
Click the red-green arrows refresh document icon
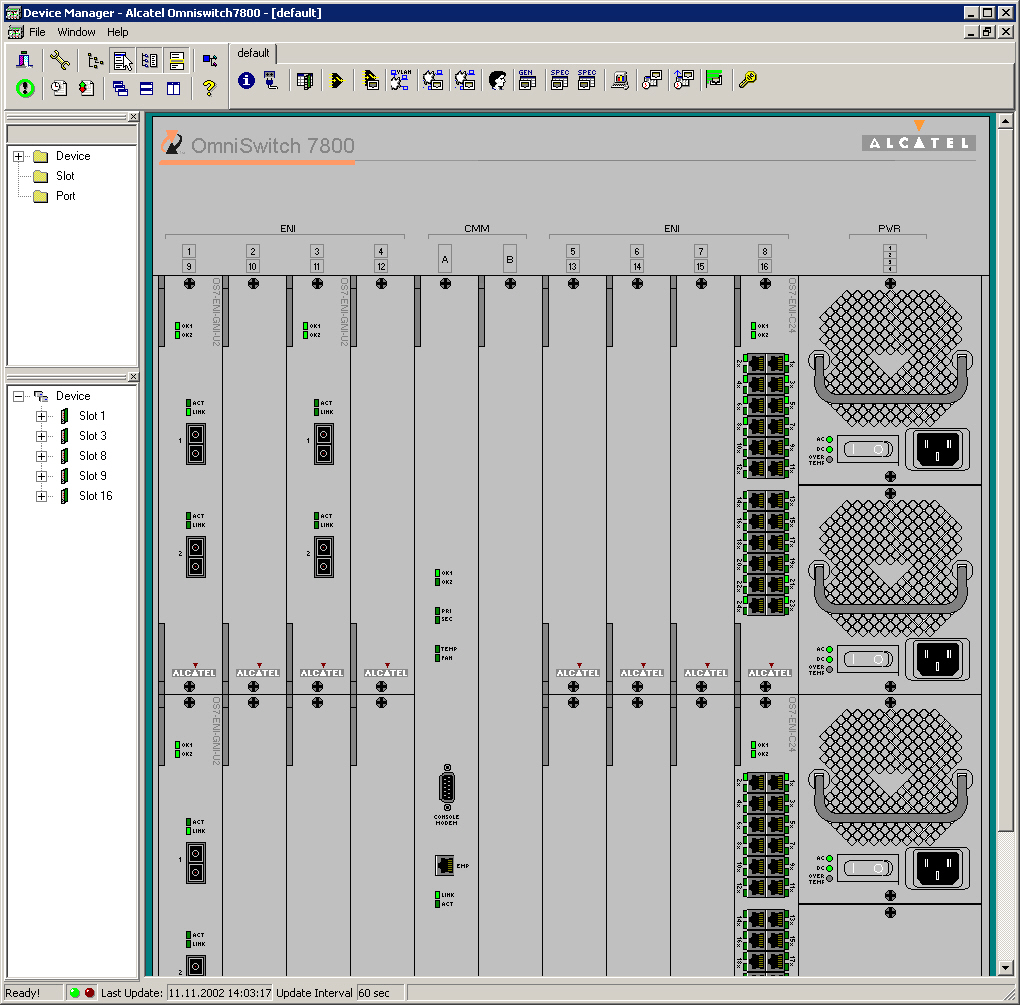87,88
